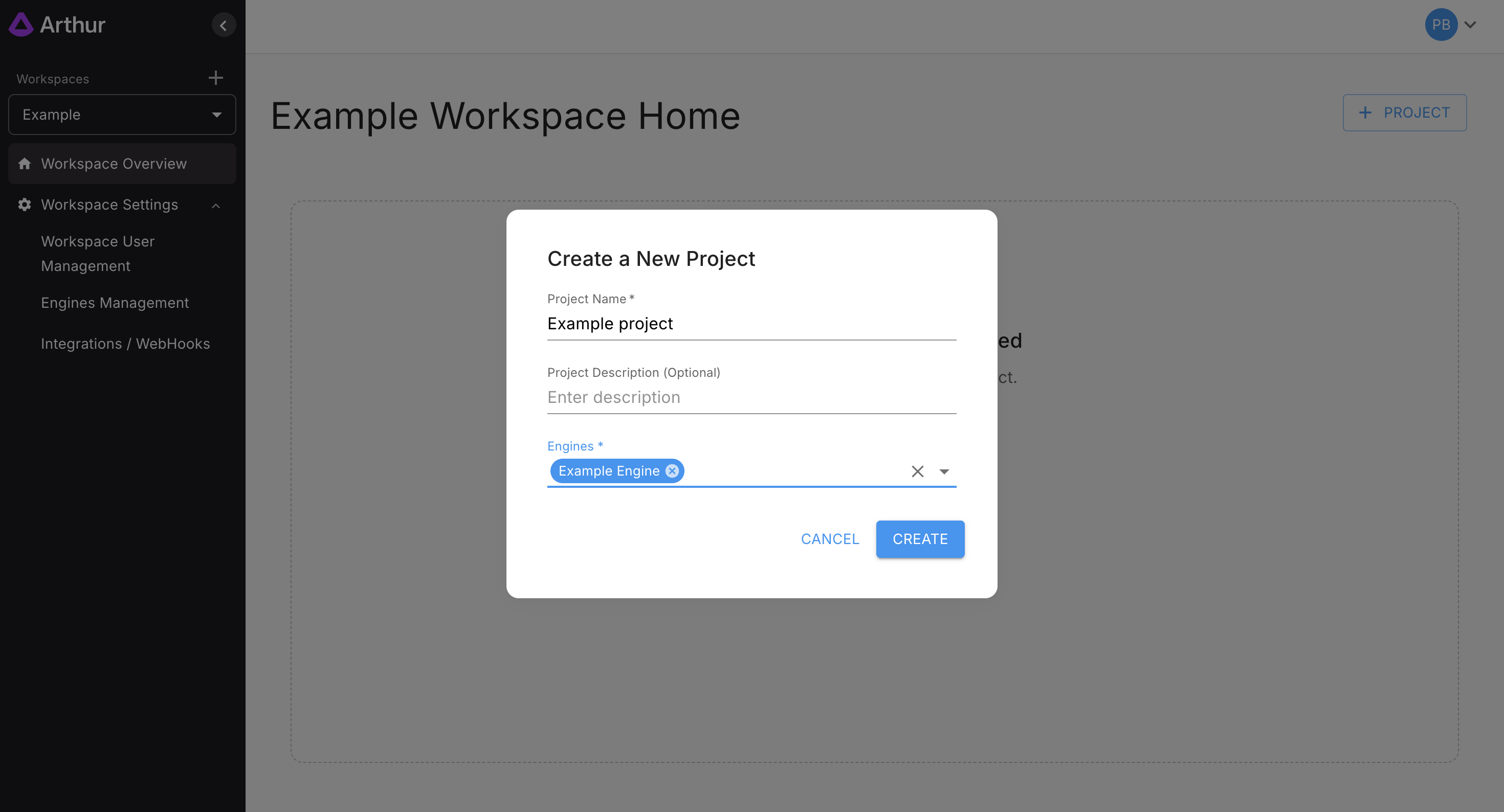Focus the Project Name field
Image resolution: width=1504 pixels, height=812 pixels.
(x=751, y=323)
